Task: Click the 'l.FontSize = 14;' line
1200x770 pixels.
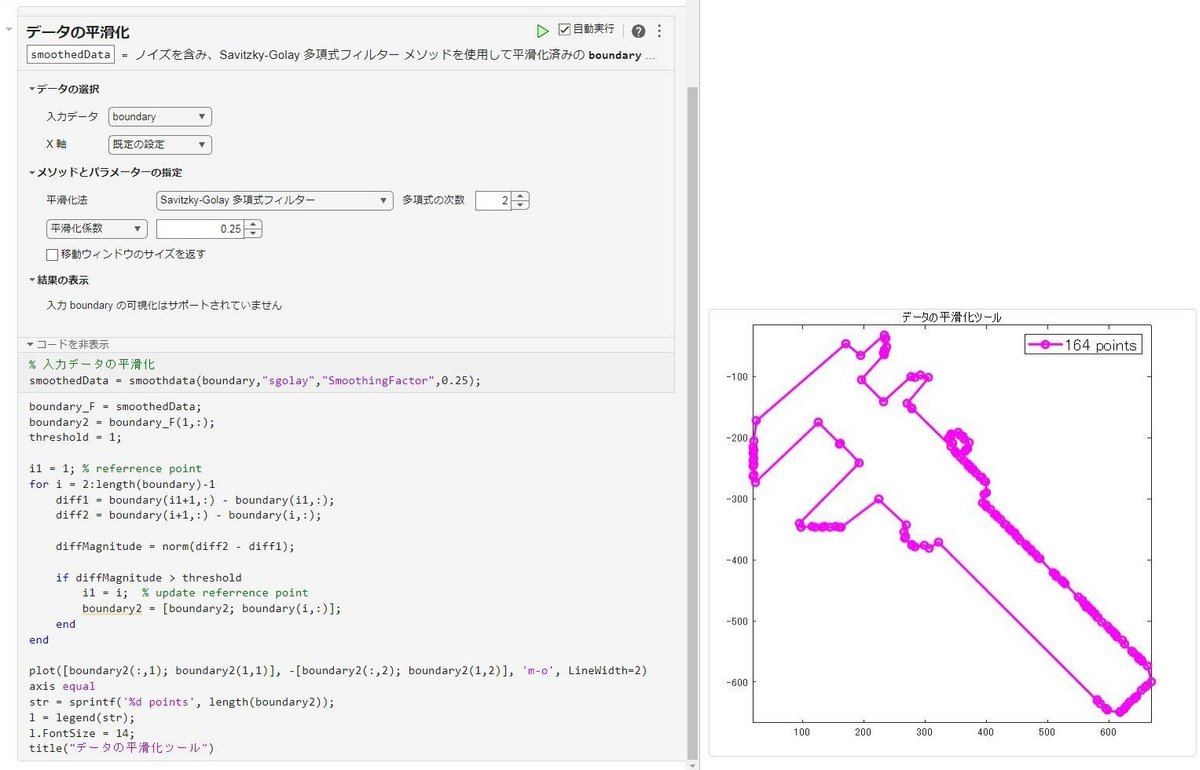Action: pyautogui.click(x=82, y=733)
